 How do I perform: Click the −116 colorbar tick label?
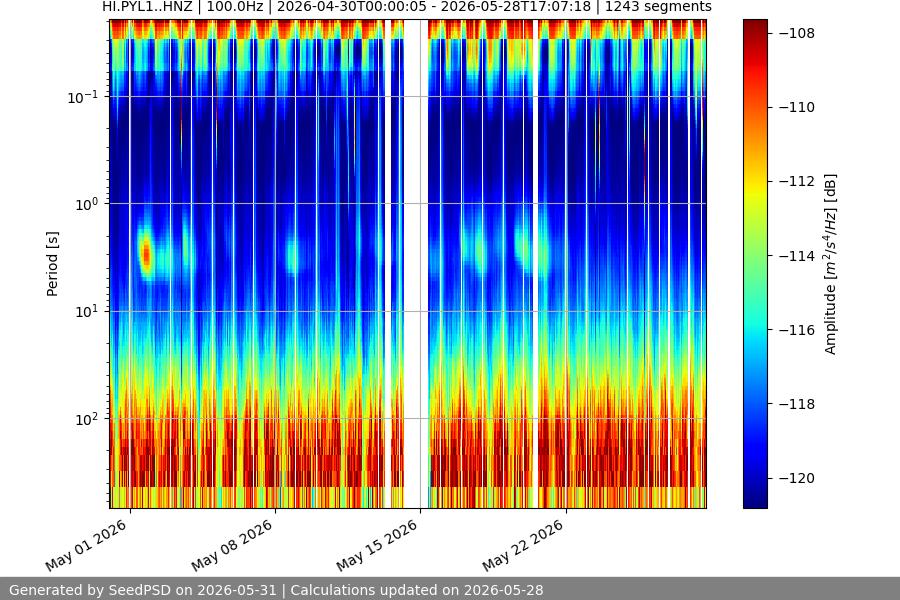pyautogui.click(x=797, y=330)
